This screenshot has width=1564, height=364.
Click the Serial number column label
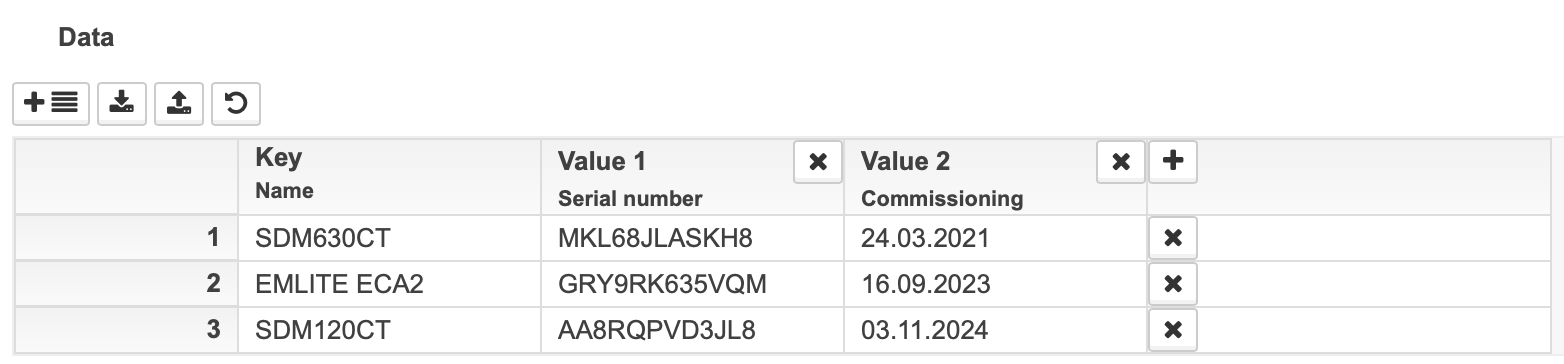[x=630, y=198]
